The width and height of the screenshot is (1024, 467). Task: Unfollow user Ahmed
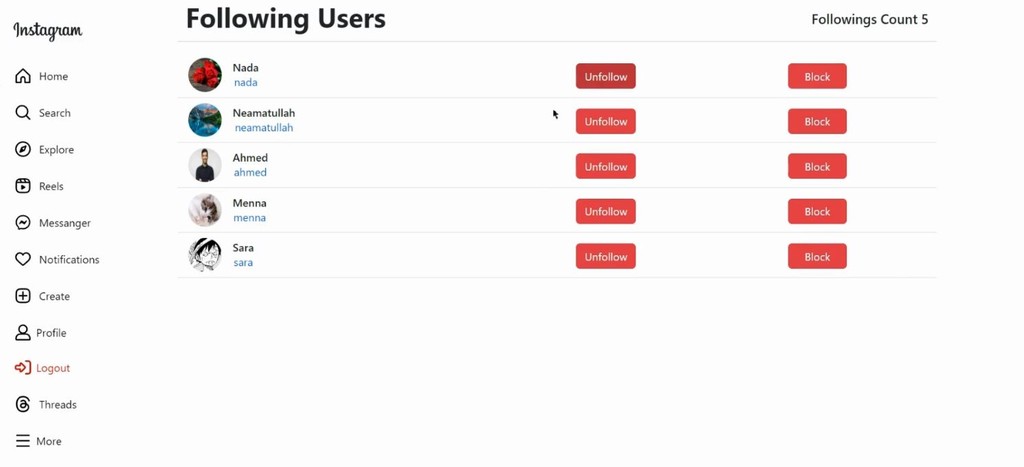[x=605, y=167]
